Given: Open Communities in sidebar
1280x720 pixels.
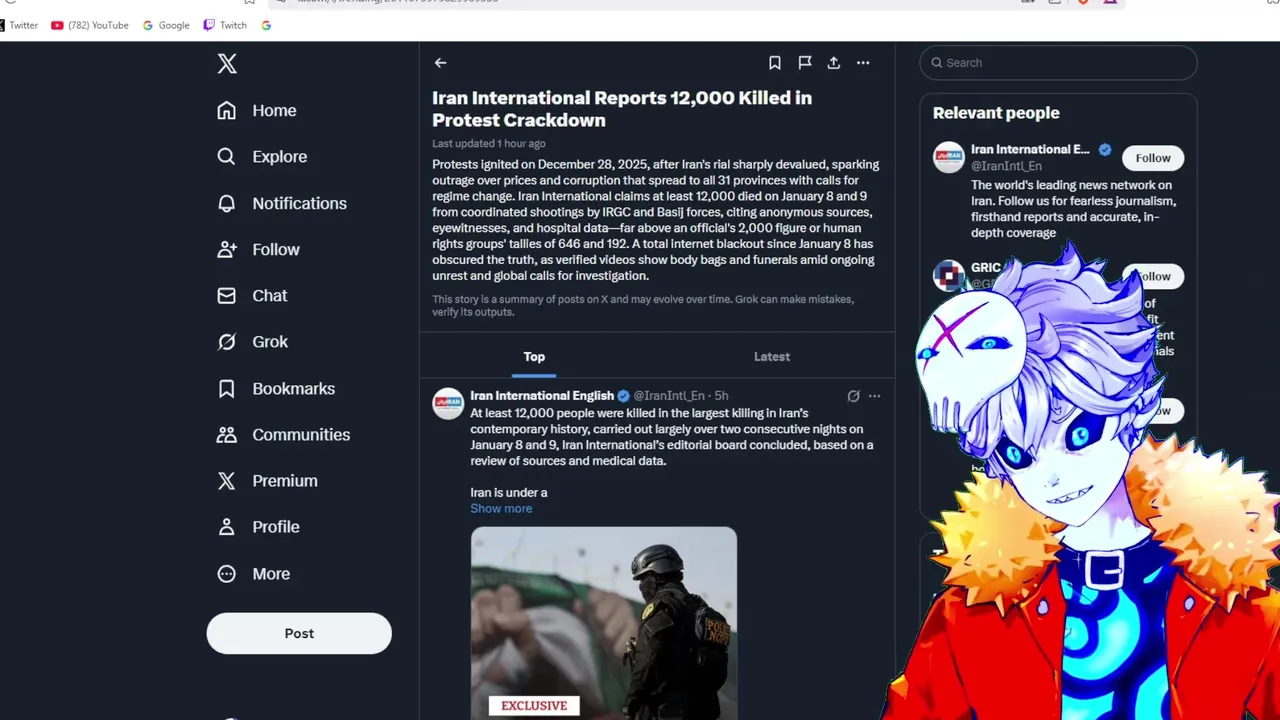Looking at the screenshot, I should [284, 434].
